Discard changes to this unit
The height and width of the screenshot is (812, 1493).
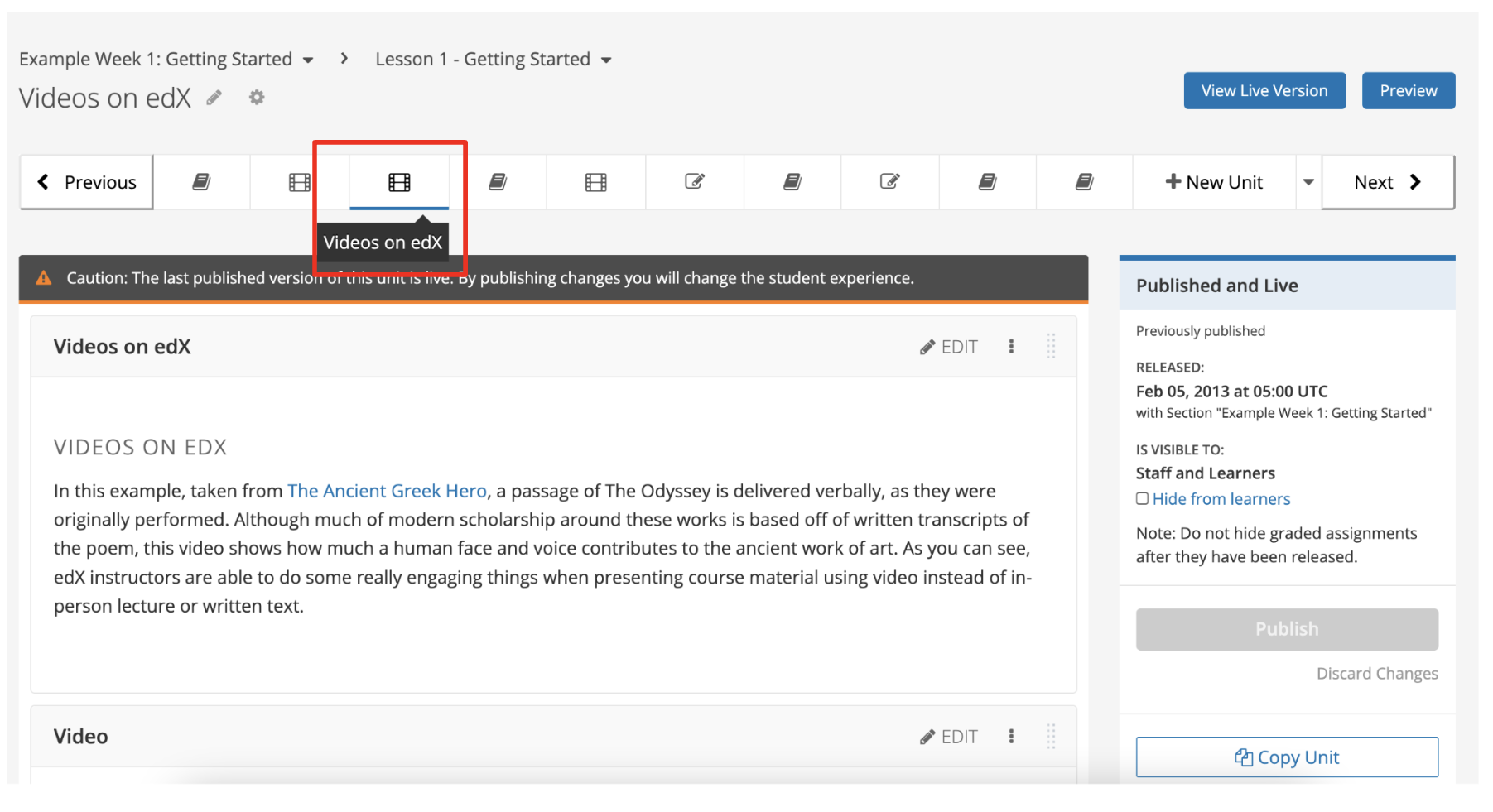(x=1377, y=673)
